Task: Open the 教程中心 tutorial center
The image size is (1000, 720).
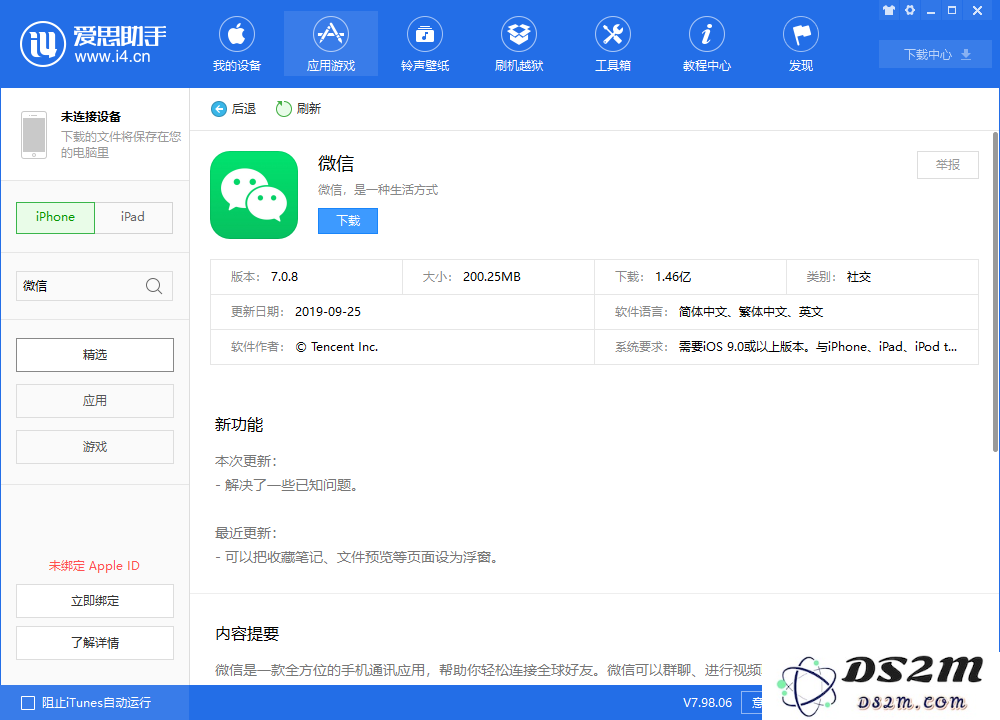Action: 707,44
